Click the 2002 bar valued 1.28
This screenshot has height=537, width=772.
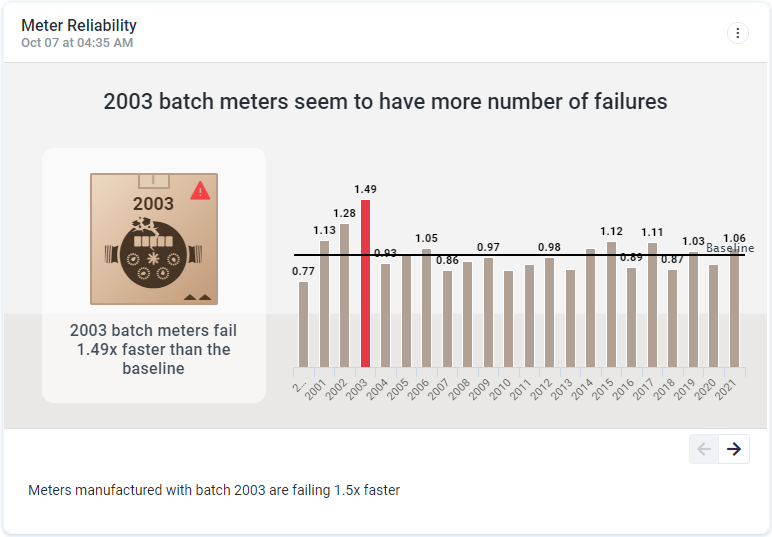pos(344,295)
